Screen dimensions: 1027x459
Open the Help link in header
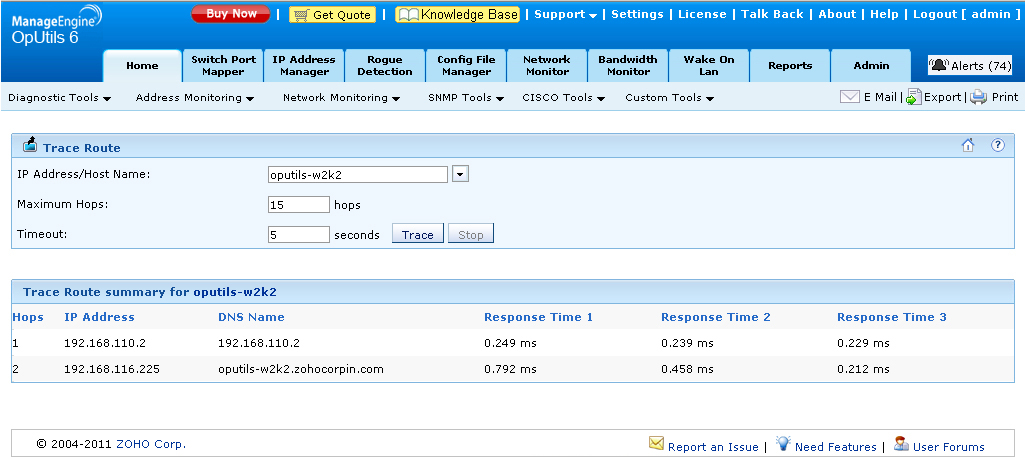884,14
